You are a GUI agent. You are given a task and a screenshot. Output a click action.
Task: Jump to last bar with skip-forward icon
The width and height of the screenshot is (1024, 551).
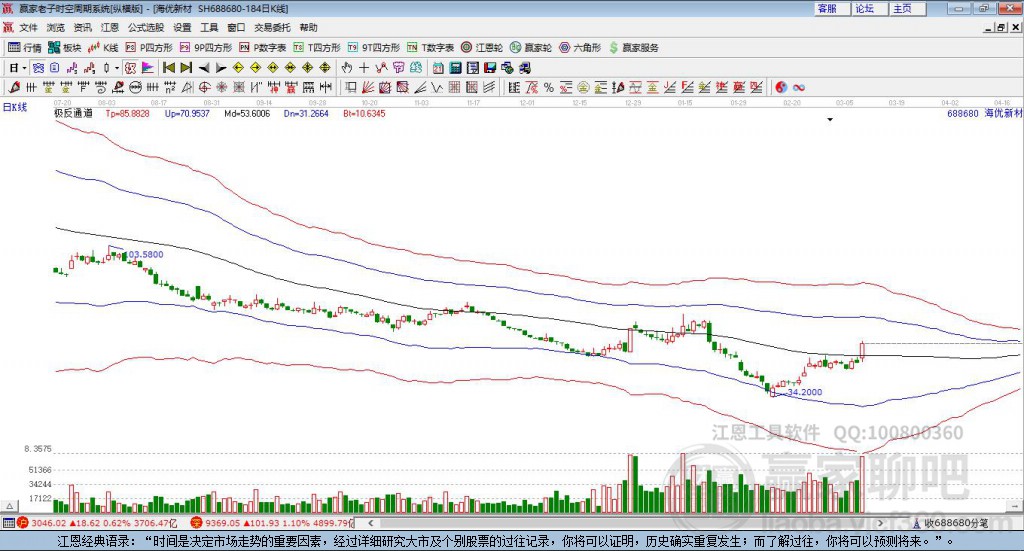pos(186,68)
